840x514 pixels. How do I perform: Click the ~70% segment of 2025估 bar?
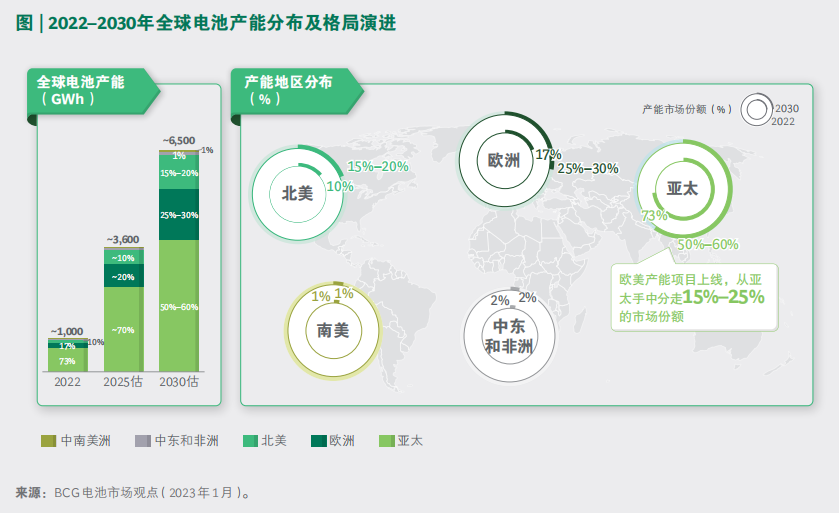[123, 330]
